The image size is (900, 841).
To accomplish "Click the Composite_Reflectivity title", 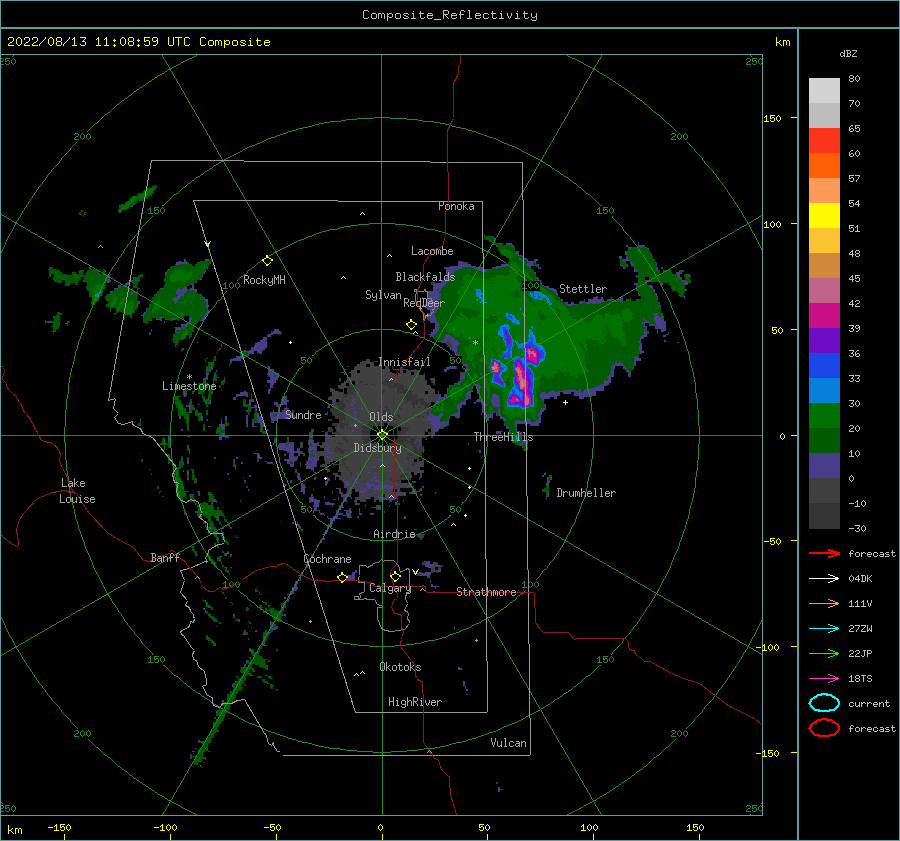I will (450, 15).
